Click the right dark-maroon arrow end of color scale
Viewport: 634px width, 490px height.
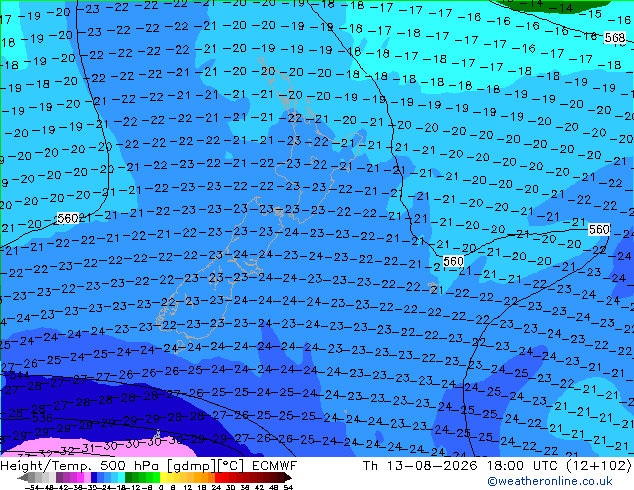point(288,478)
